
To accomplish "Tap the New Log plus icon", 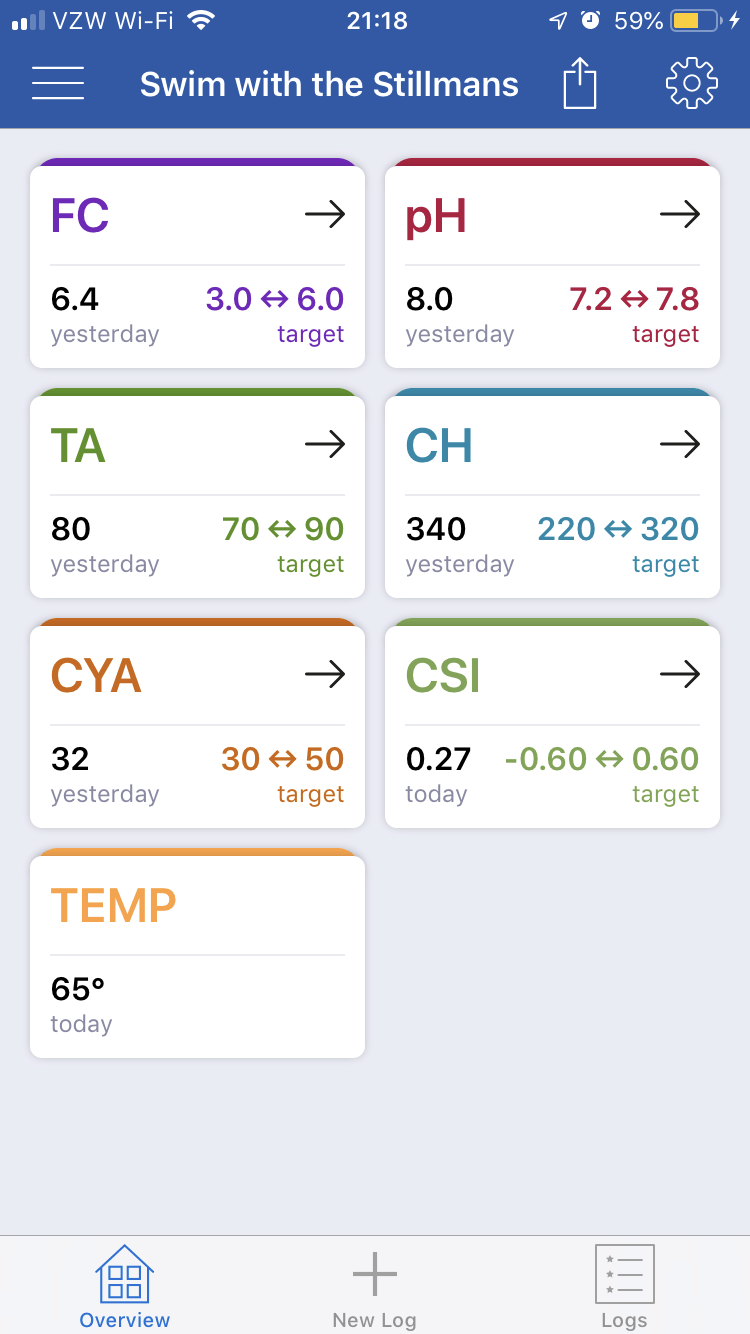I will pos(375,1274).
